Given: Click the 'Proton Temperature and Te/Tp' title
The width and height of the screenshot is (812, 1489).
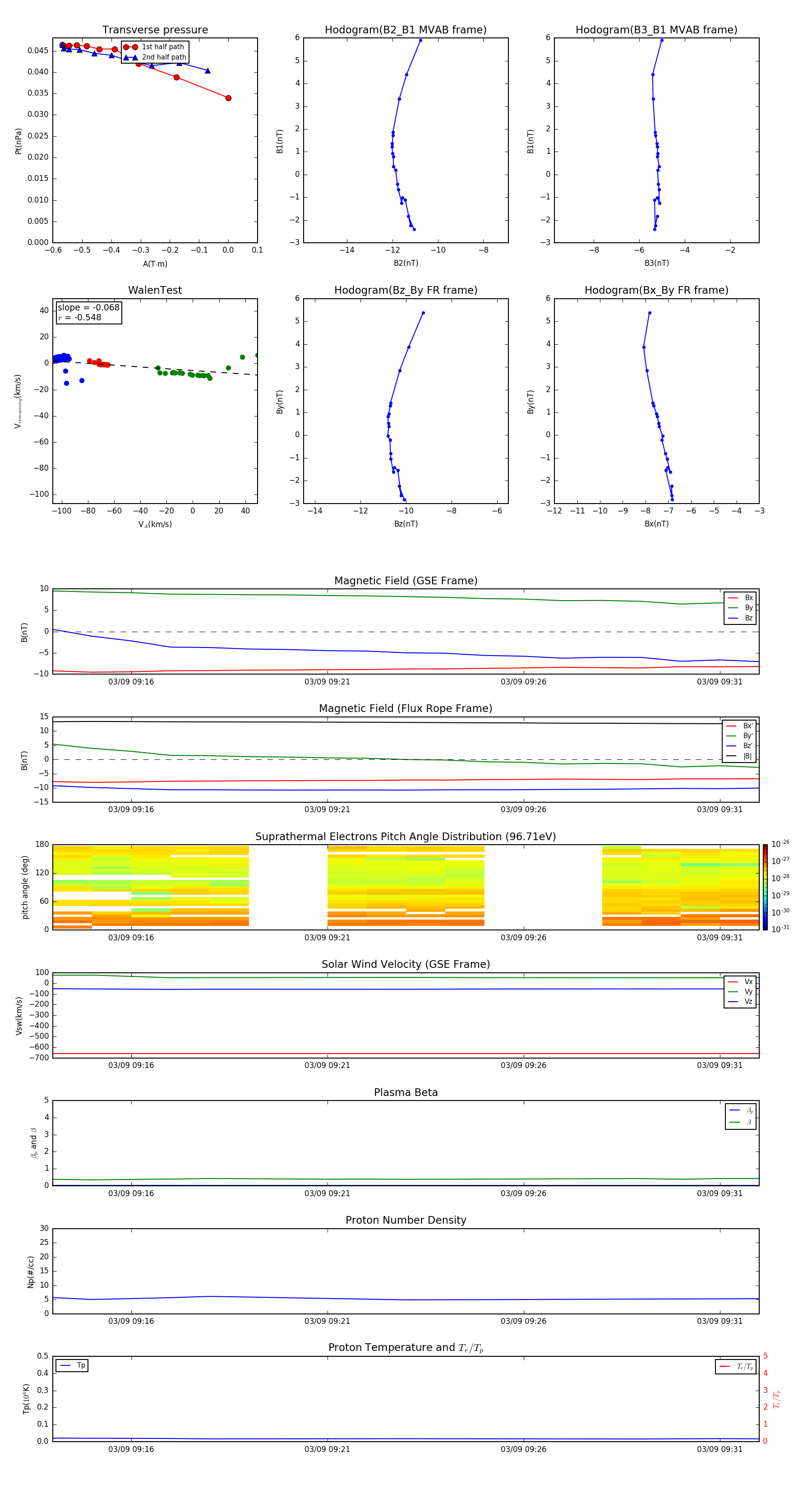Looking at the screenshot, I should pos(406,1348).
